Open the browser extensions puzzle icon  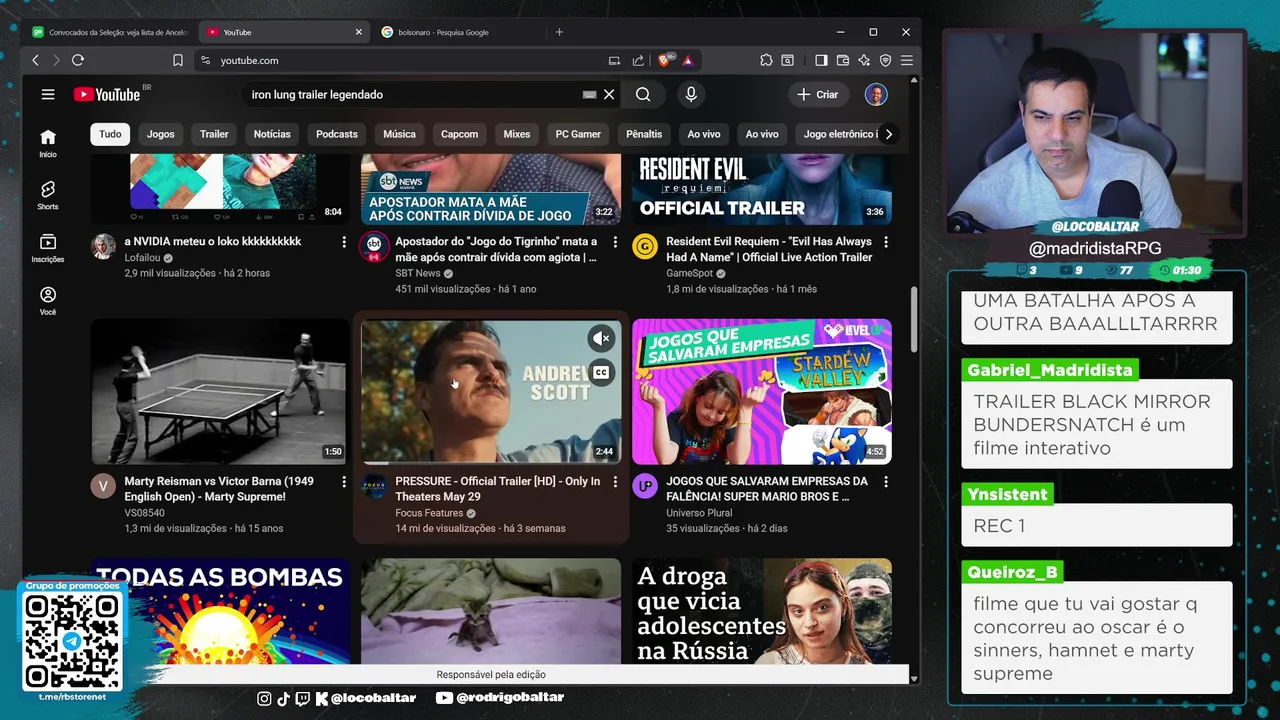[766, 60]
